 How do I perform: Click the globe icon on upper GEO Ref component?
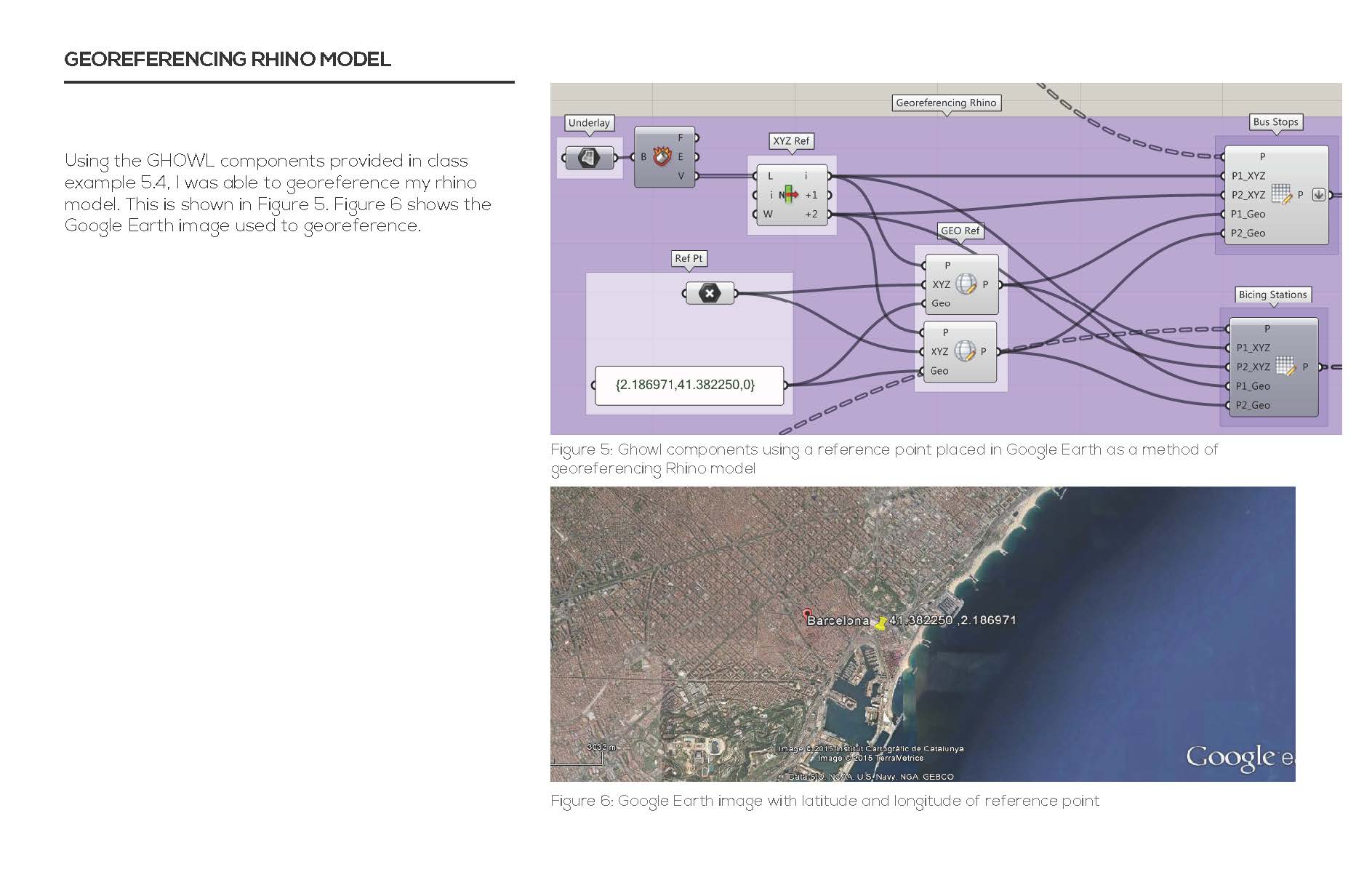click(x=963, y=284)
